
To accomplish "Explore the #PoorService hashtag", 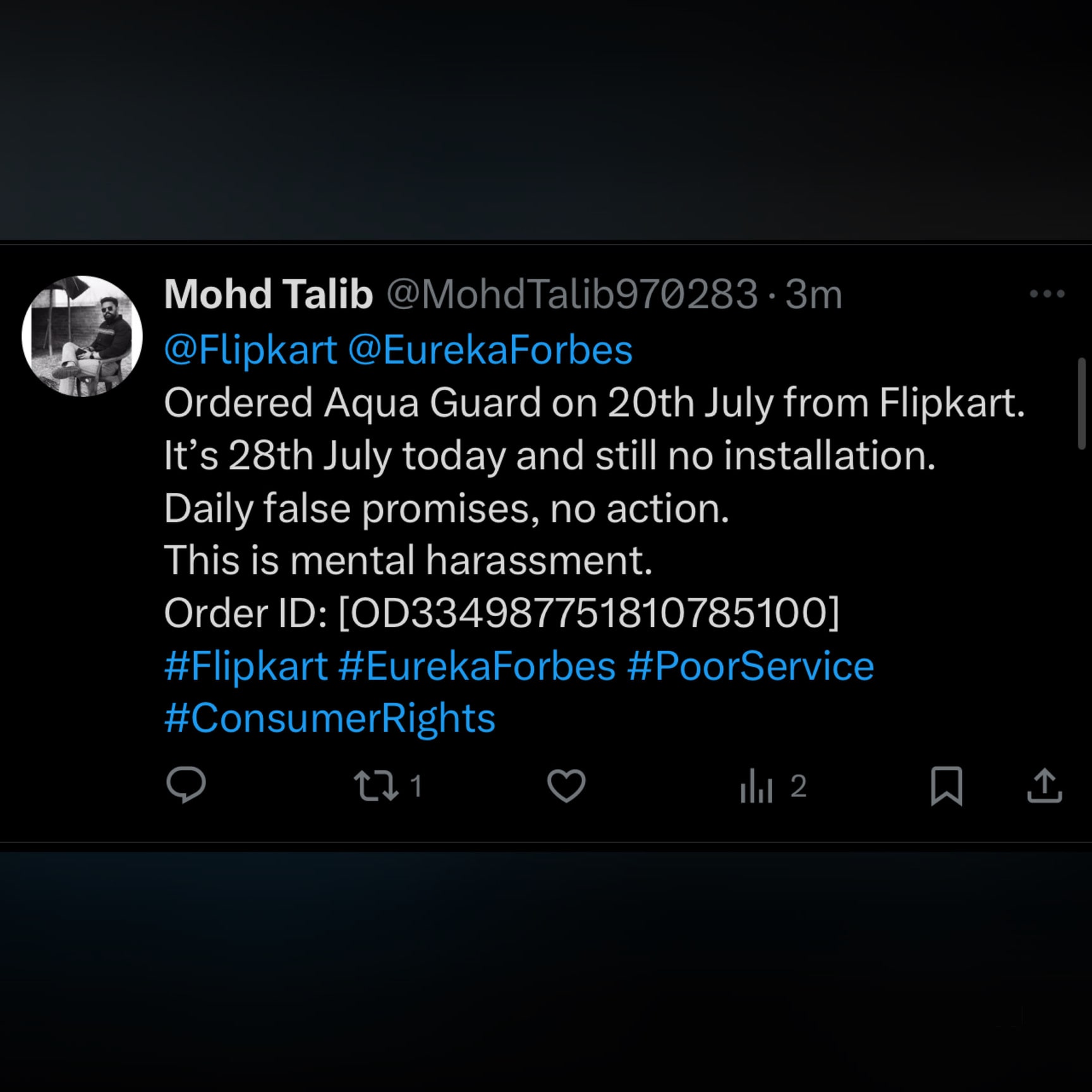I will point(752,665).
